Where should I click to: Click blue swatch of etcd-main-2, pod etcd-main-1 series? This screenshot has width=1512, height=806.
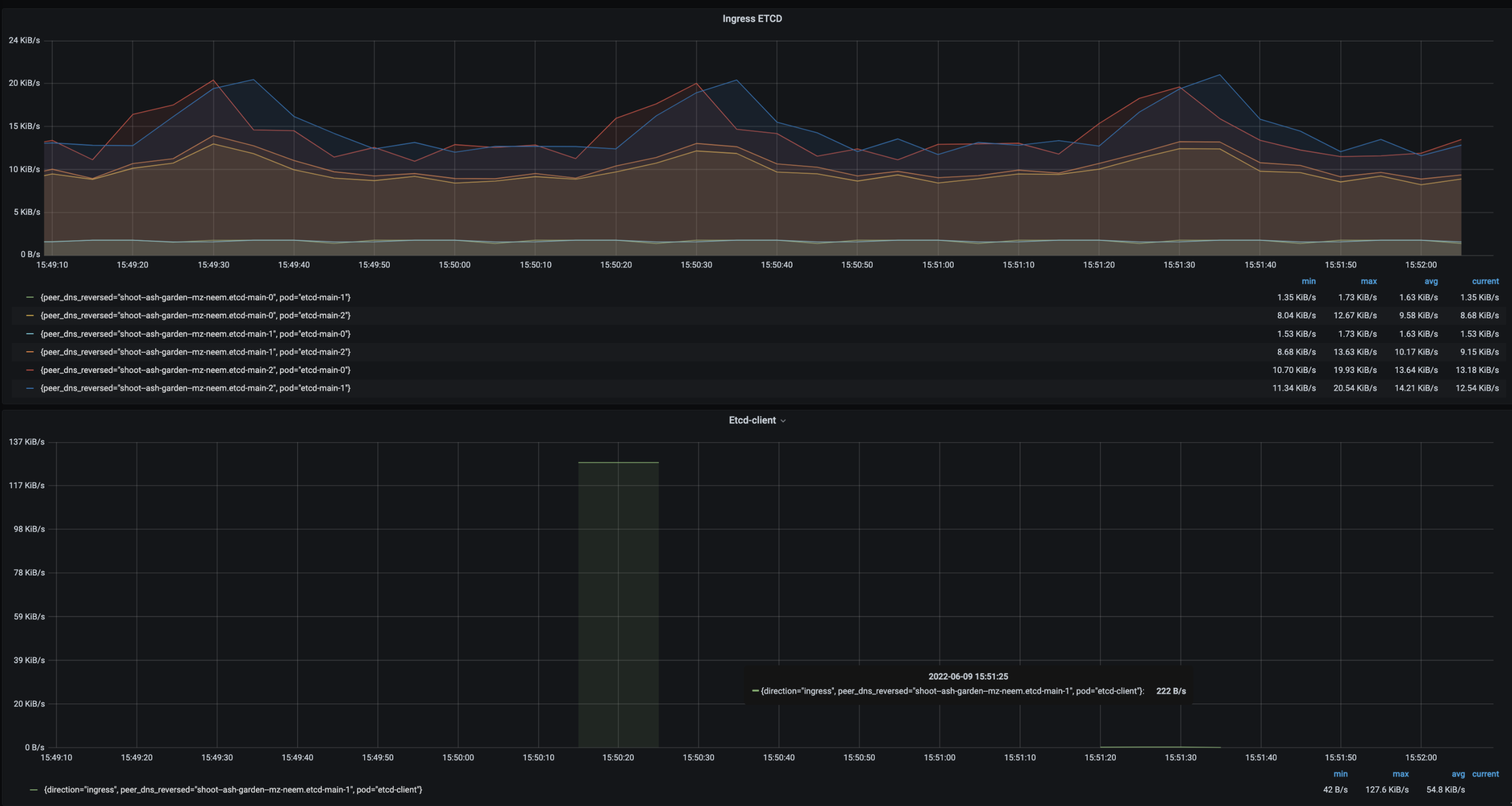click(x=30, y=388)
